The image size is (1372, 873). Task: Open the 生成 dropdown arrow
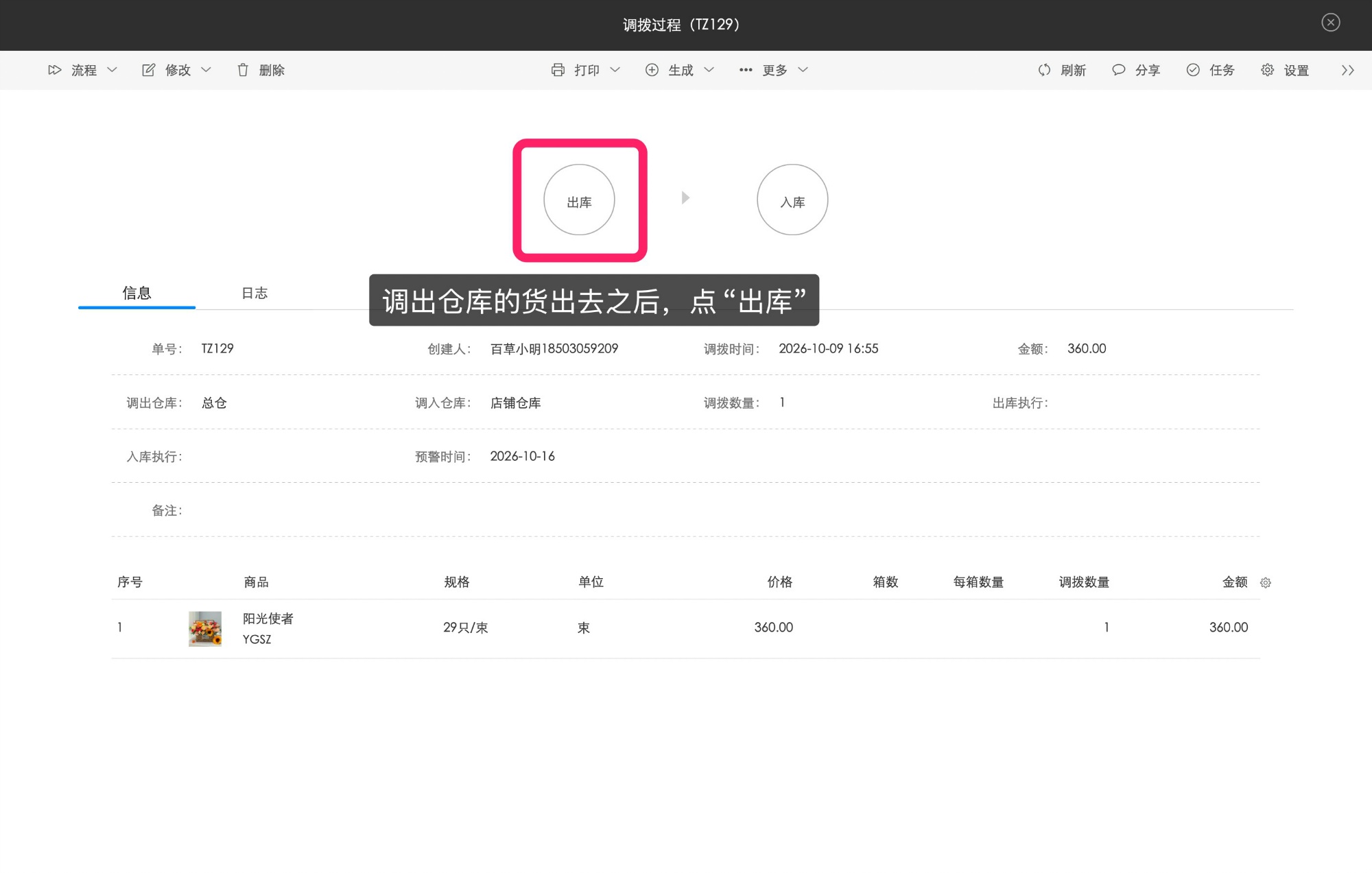click(709, 70)
